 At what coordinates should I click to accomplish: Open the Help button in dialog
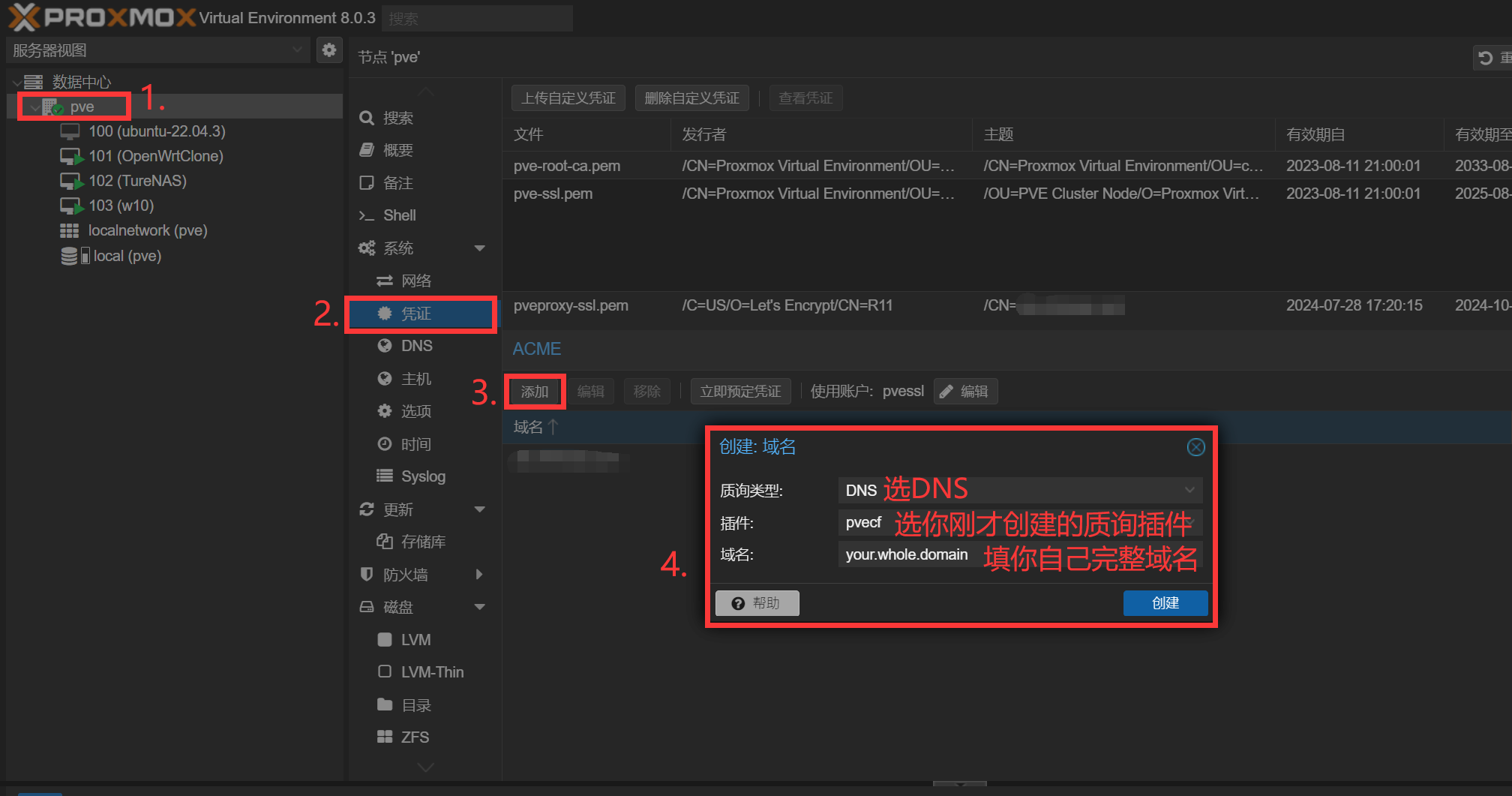click(757, 603)
